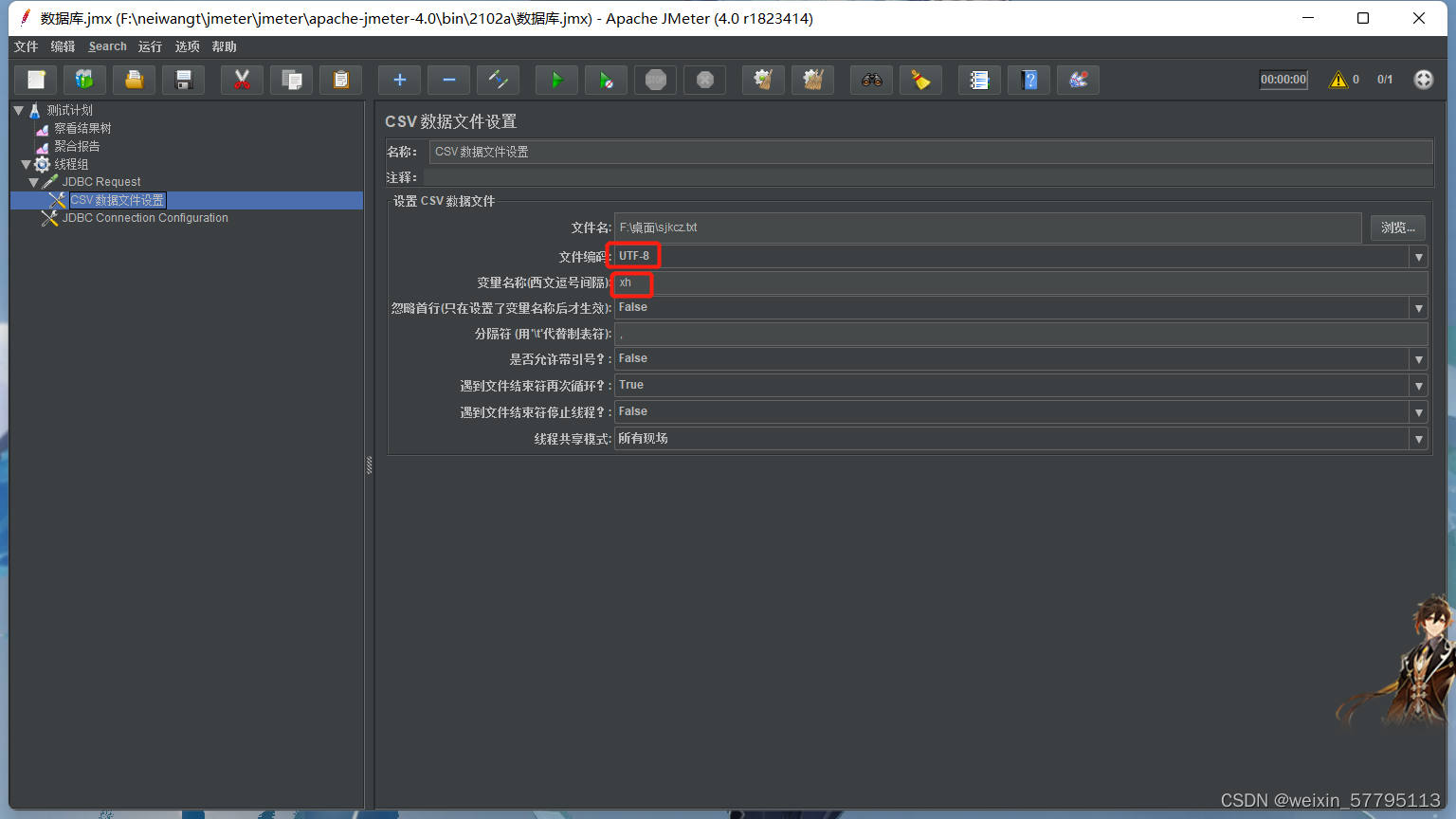The image size is (1456, 819).
Task: Open the 遇到文件结束符再次循环 dropdown
Action: [1418, 386]
